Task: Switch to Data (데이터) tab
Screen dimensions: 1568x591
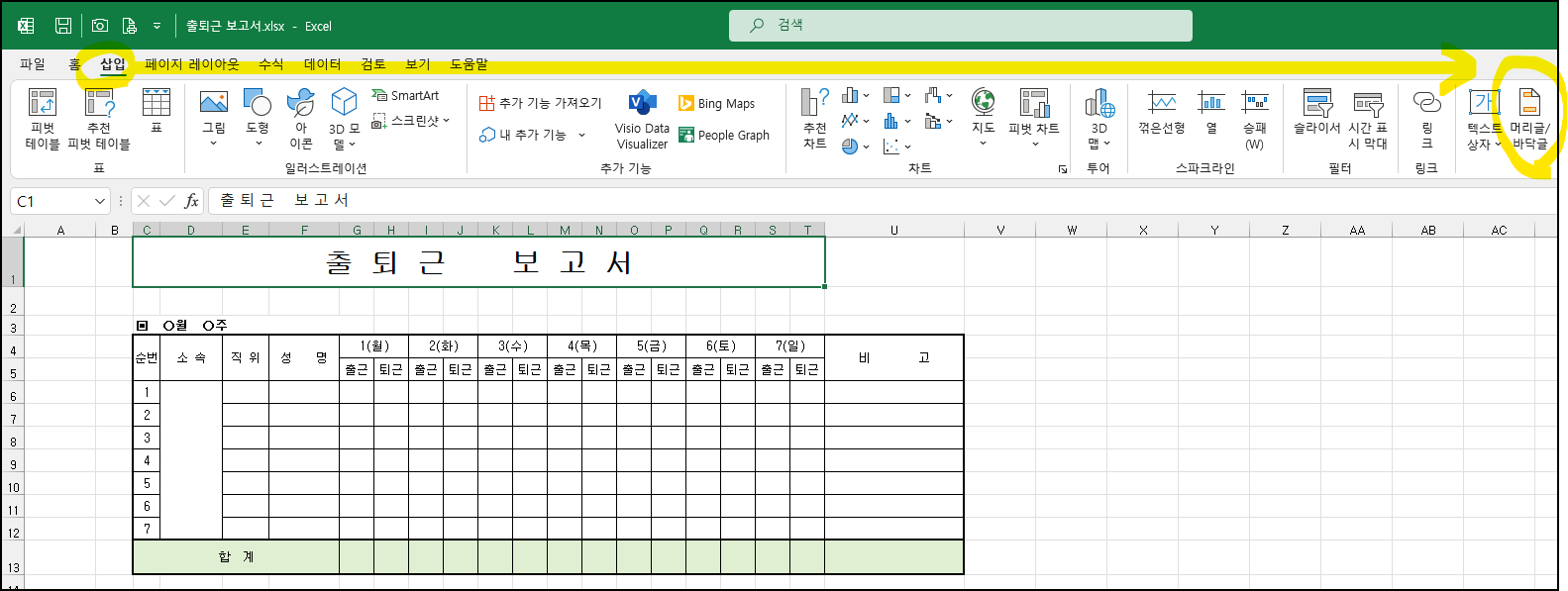Action: click(322, 63)
